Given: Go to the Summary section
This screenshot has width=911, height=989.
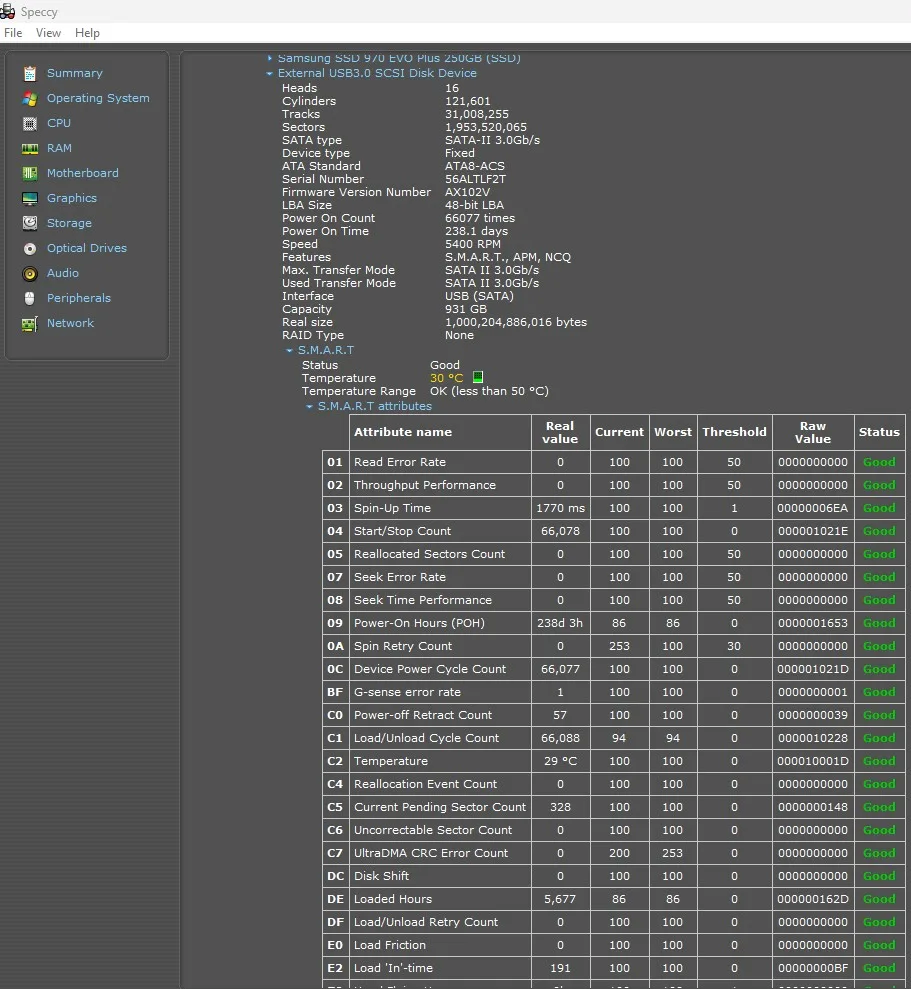Looking at the screenshot, I should click(74, 73).
